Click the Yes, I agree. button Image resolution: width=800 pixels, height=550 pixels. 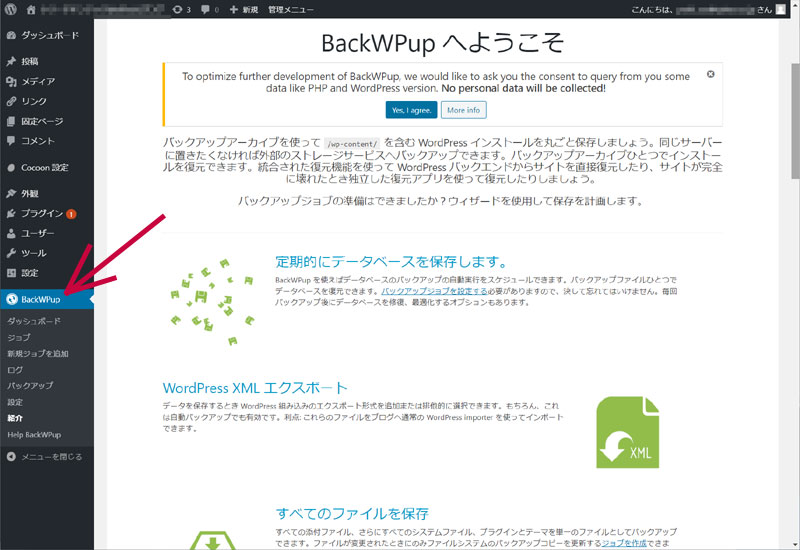pos(411,110)
